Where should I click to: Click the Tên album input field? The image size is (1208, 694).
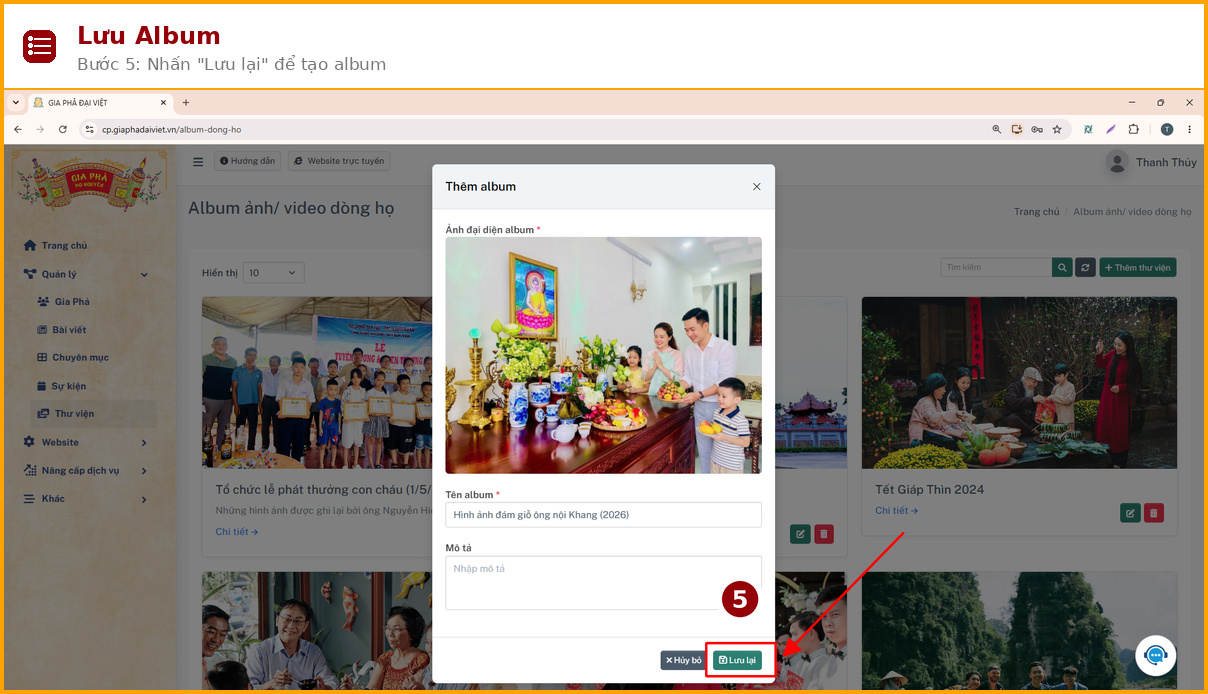click(603, 515)
